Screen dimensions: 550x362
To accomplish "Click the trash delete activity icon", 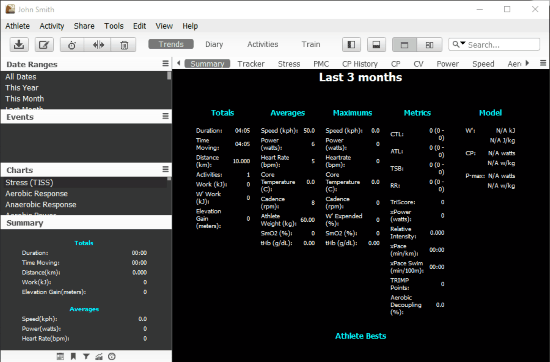I will point(123,45).
